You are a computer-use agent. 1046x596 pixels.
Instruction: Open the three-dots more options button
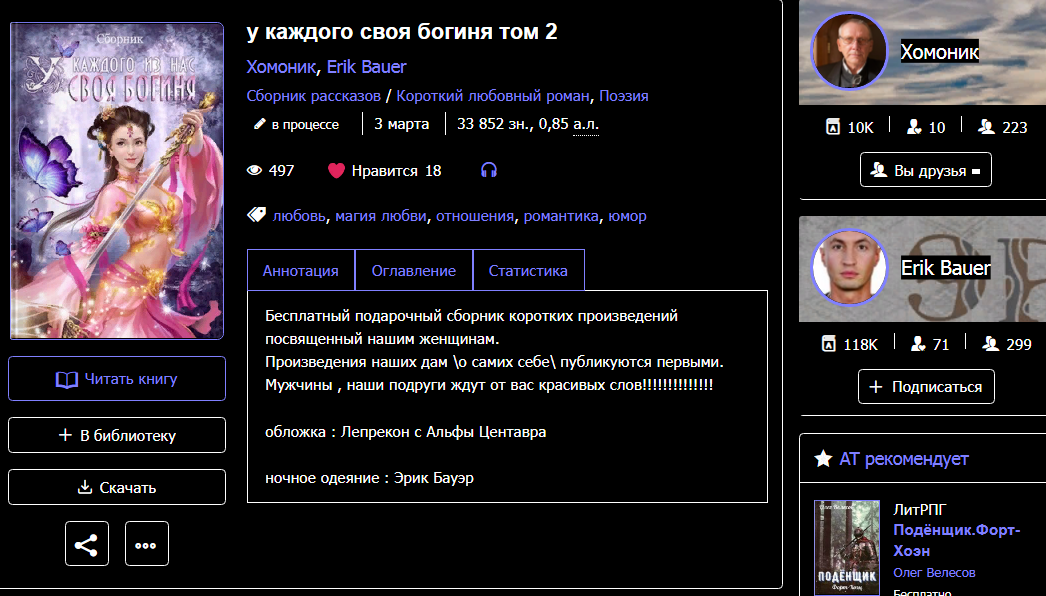[147, 544]
